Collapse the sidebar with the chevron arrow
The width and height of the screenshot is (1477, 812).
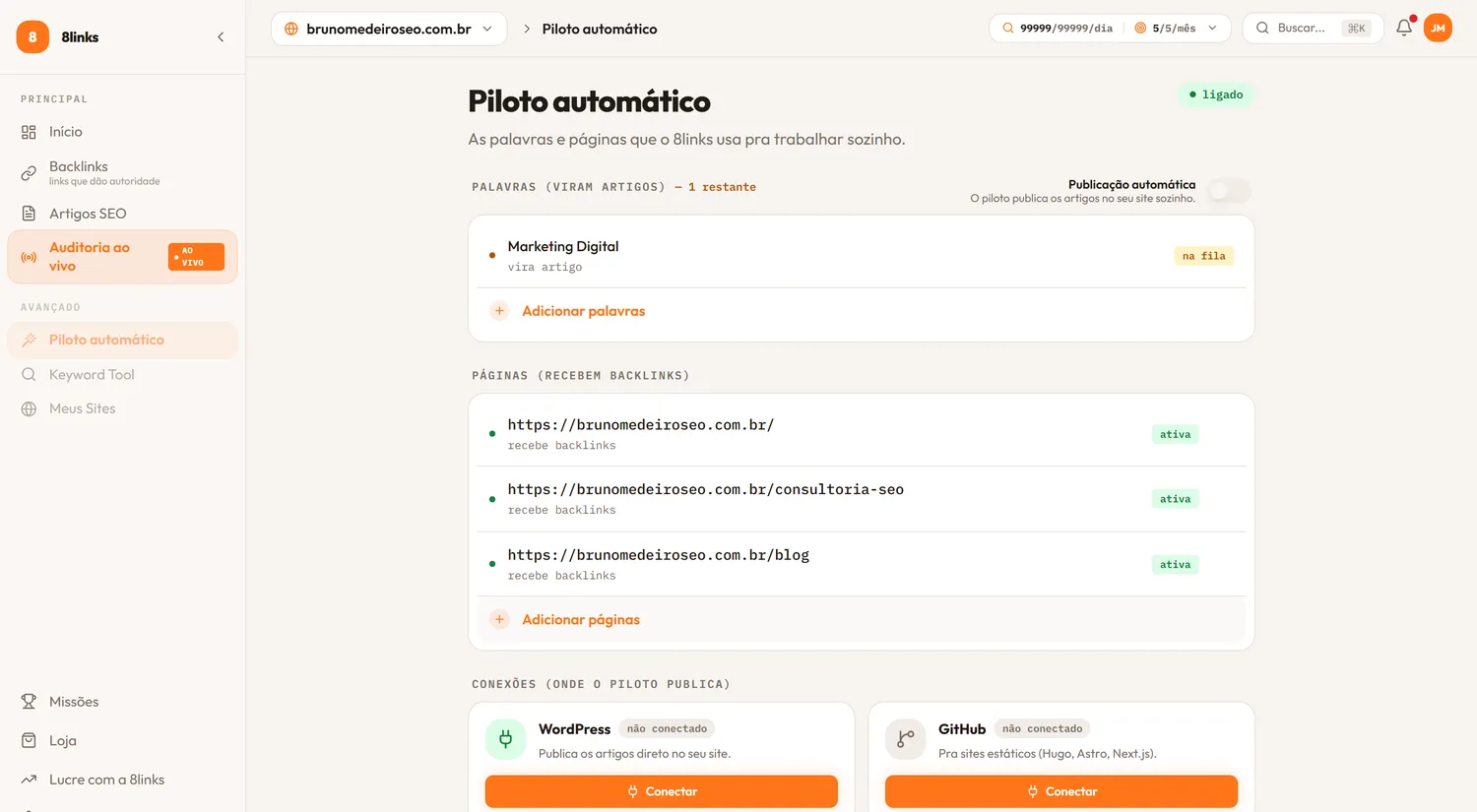[x=221, y=37]
